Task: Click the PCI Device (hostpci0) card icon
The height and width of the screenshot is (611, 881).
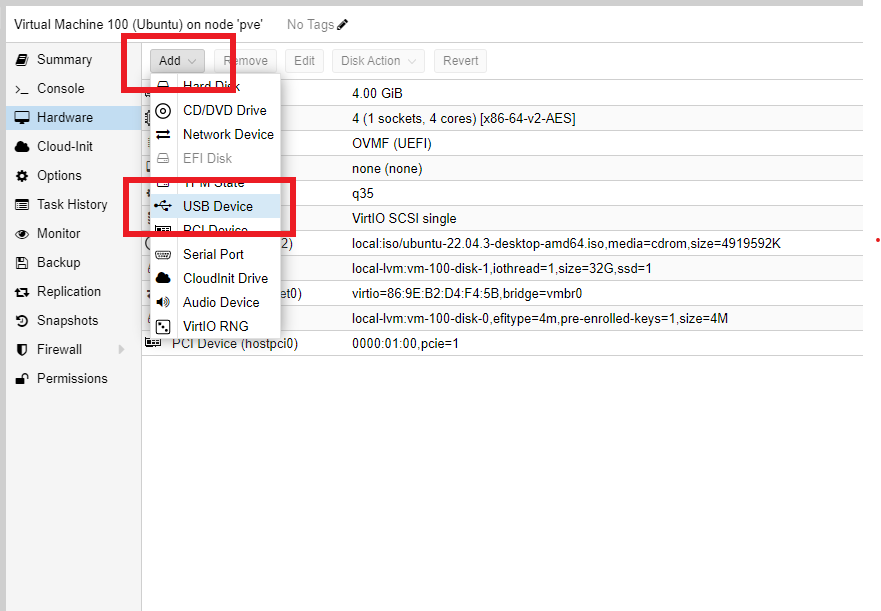Action: coord(153,342)
